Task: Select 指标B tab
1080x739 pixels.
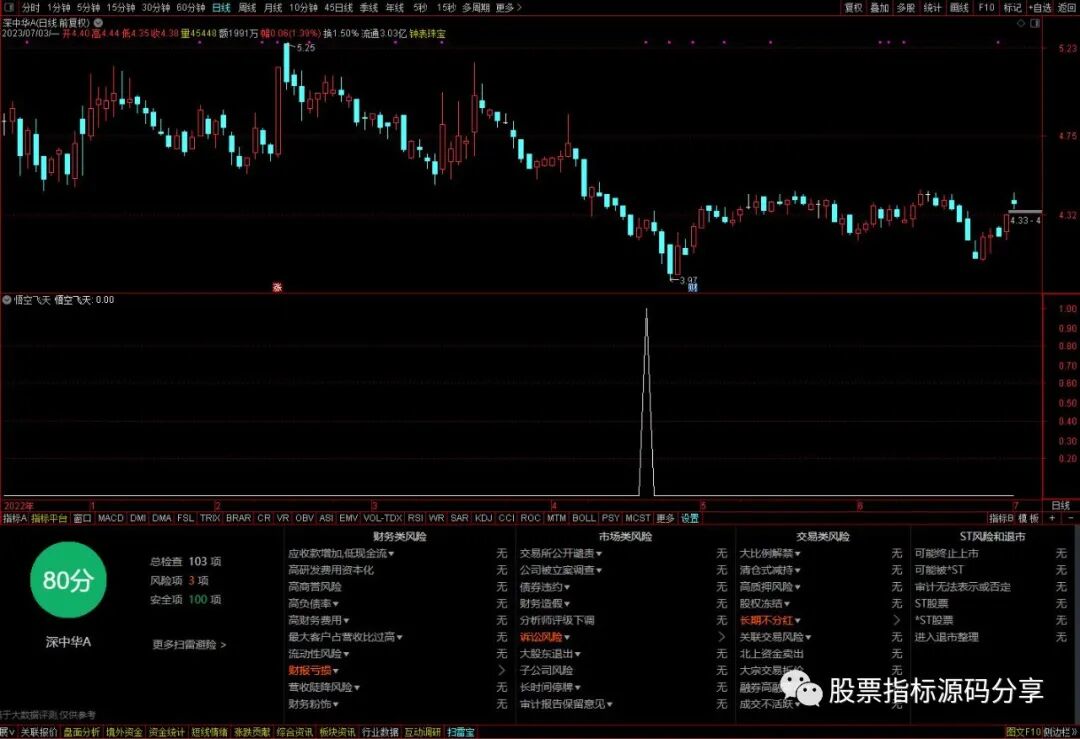Action: [x=1001, y=518]
